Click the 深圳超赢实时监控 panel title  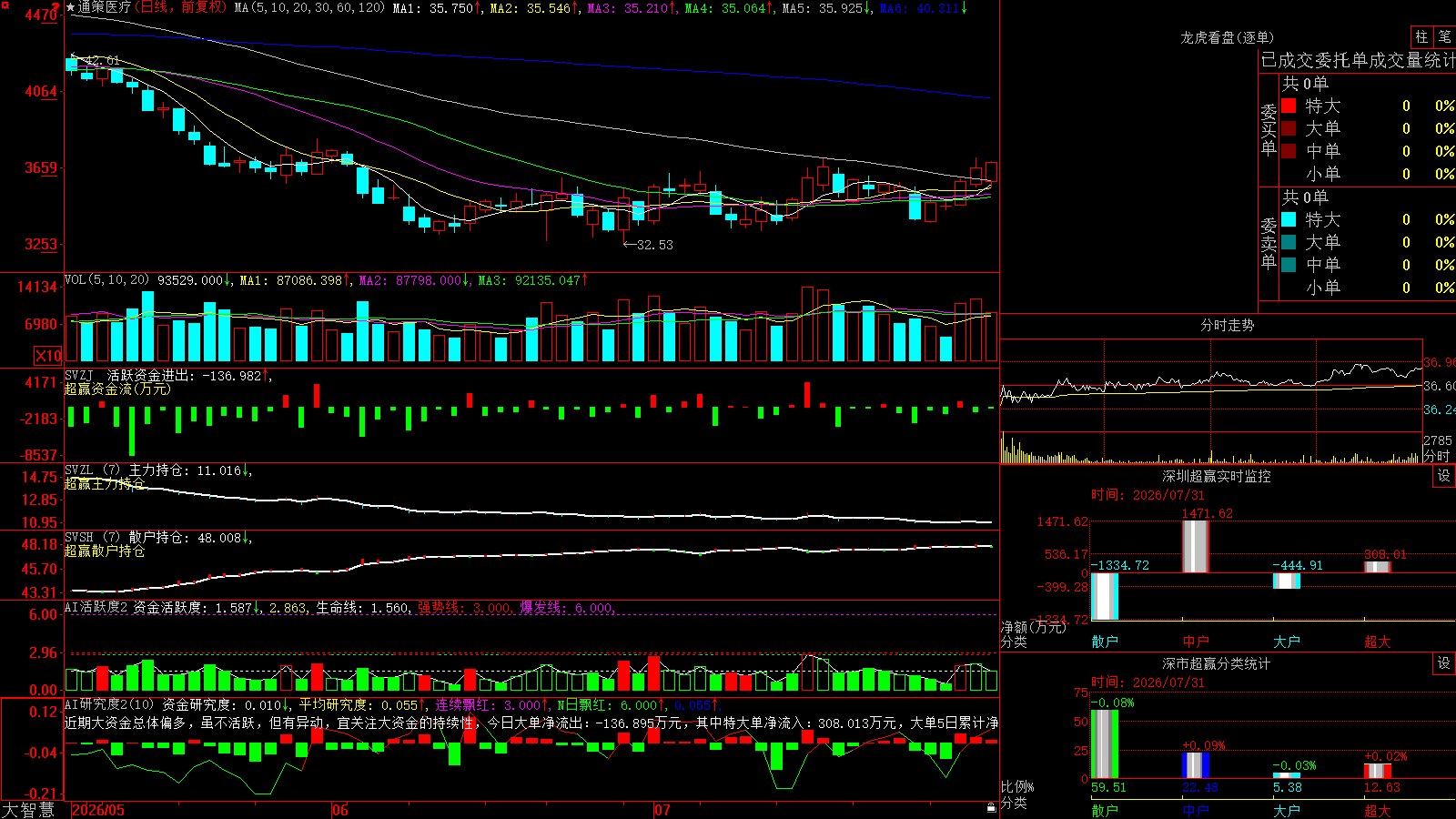[1217, 476]
